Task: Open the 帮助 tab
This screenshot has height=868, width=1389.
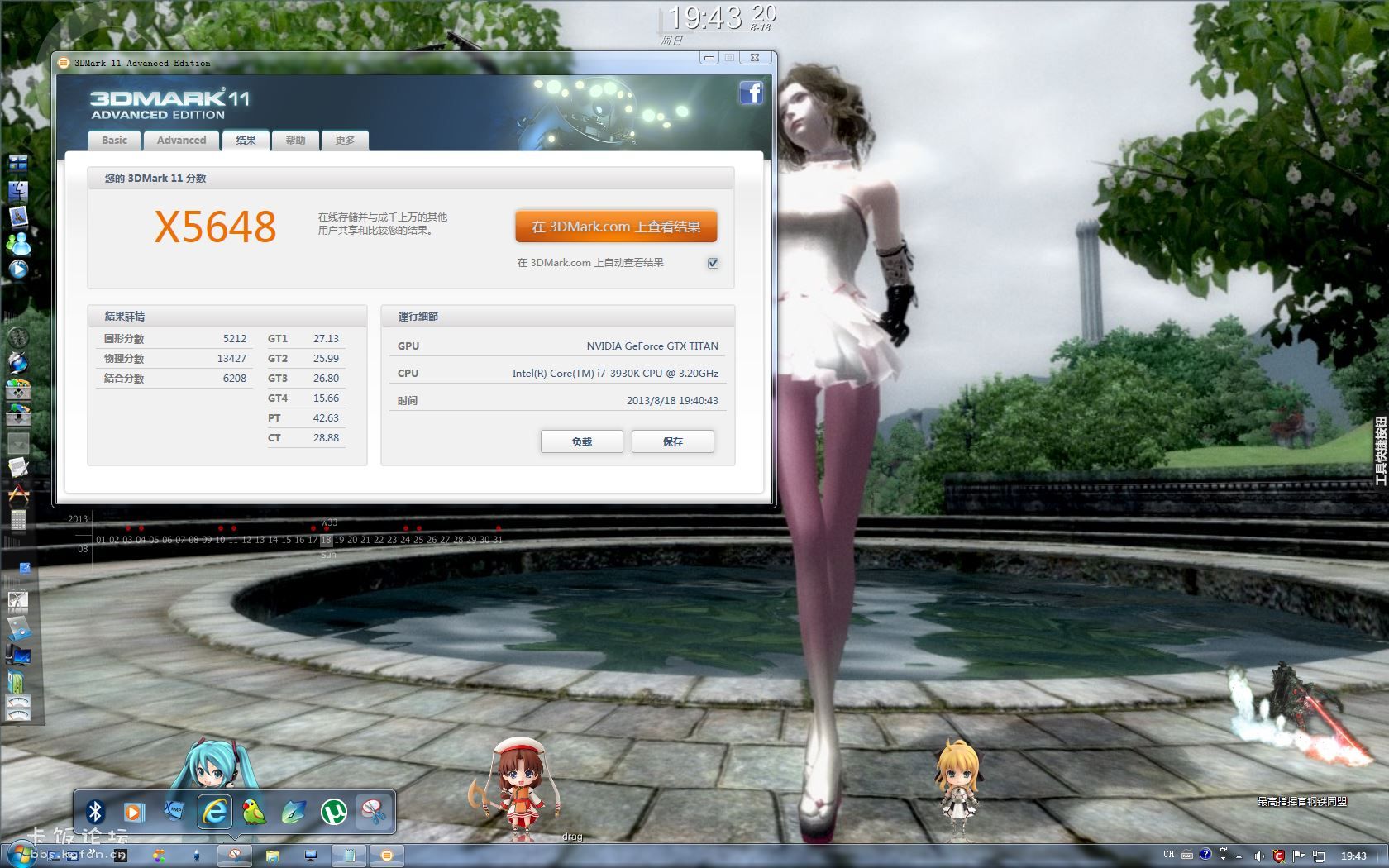Action: [x=295, y=141]
